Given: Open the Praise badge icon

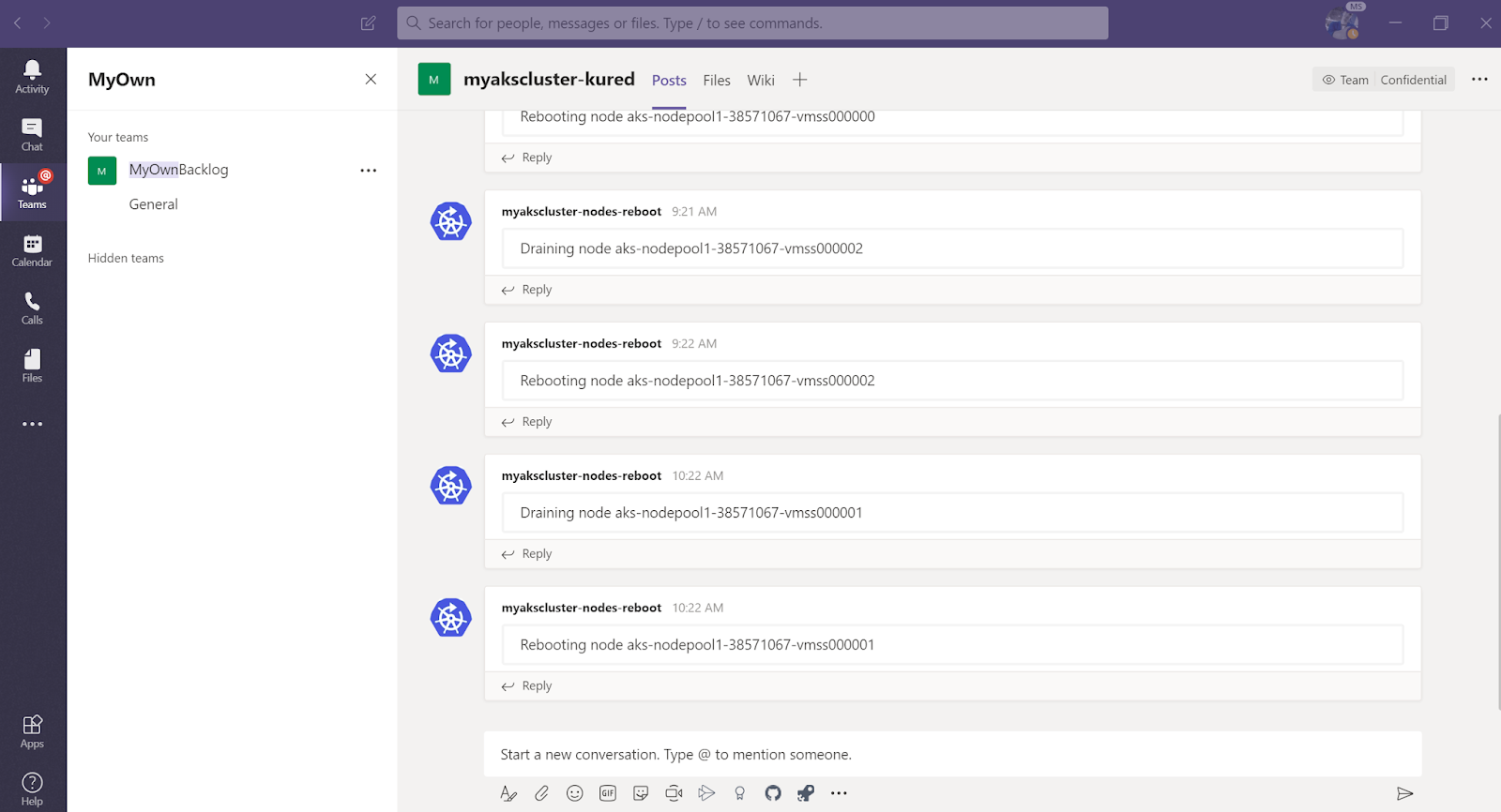Looking at the screenshot, I should (x=740, y=793).
